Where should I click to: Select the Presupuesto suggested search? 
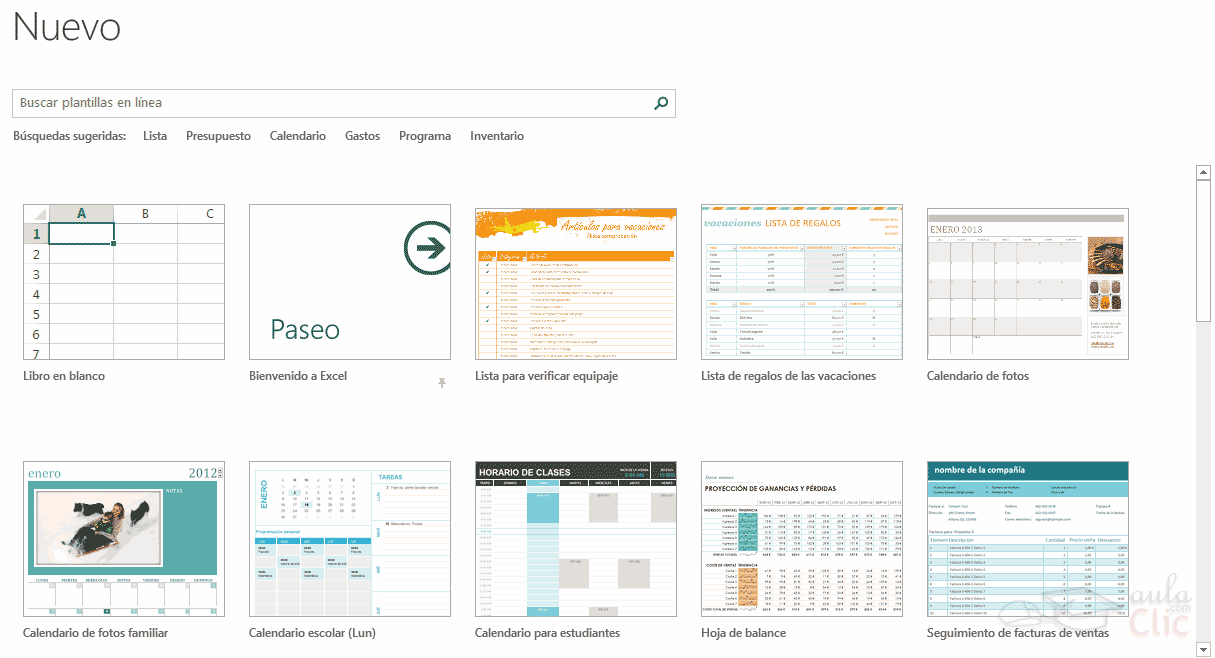pos(218,136)
